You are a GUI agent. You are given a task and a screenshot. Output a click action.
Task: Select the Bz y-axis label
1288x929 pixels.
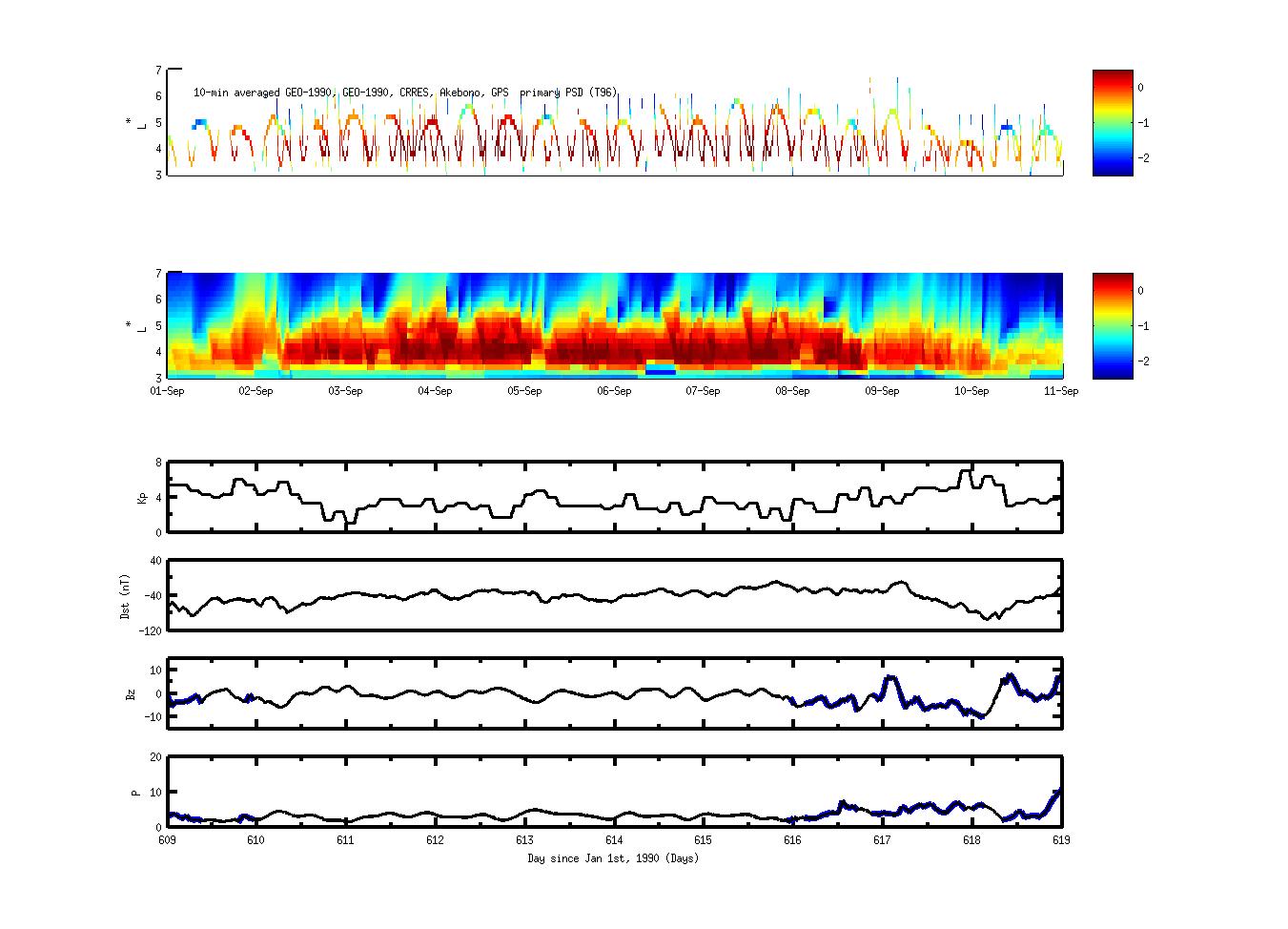pos(132,693)
